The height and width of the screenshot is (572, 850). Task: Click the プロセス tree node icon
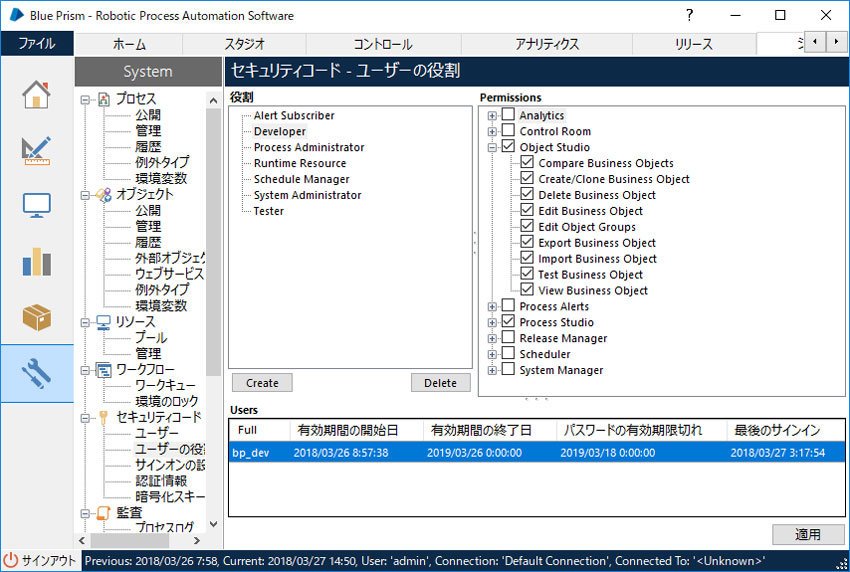point(104,99)
